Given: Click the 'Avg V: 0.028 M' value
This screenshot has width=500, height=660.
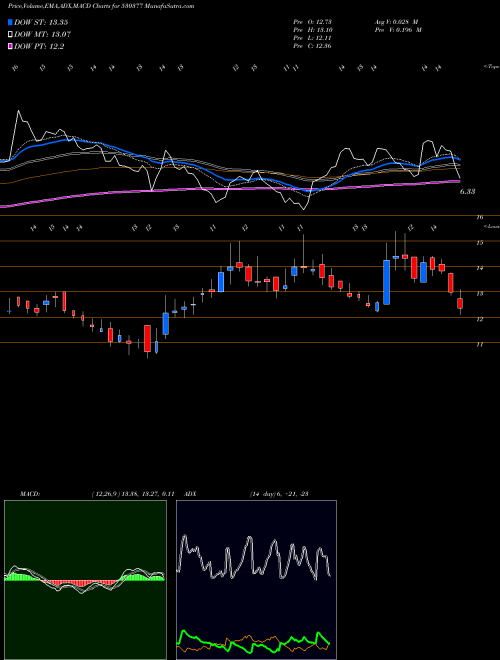Looking at the screenshot, I should pos(396,22).
